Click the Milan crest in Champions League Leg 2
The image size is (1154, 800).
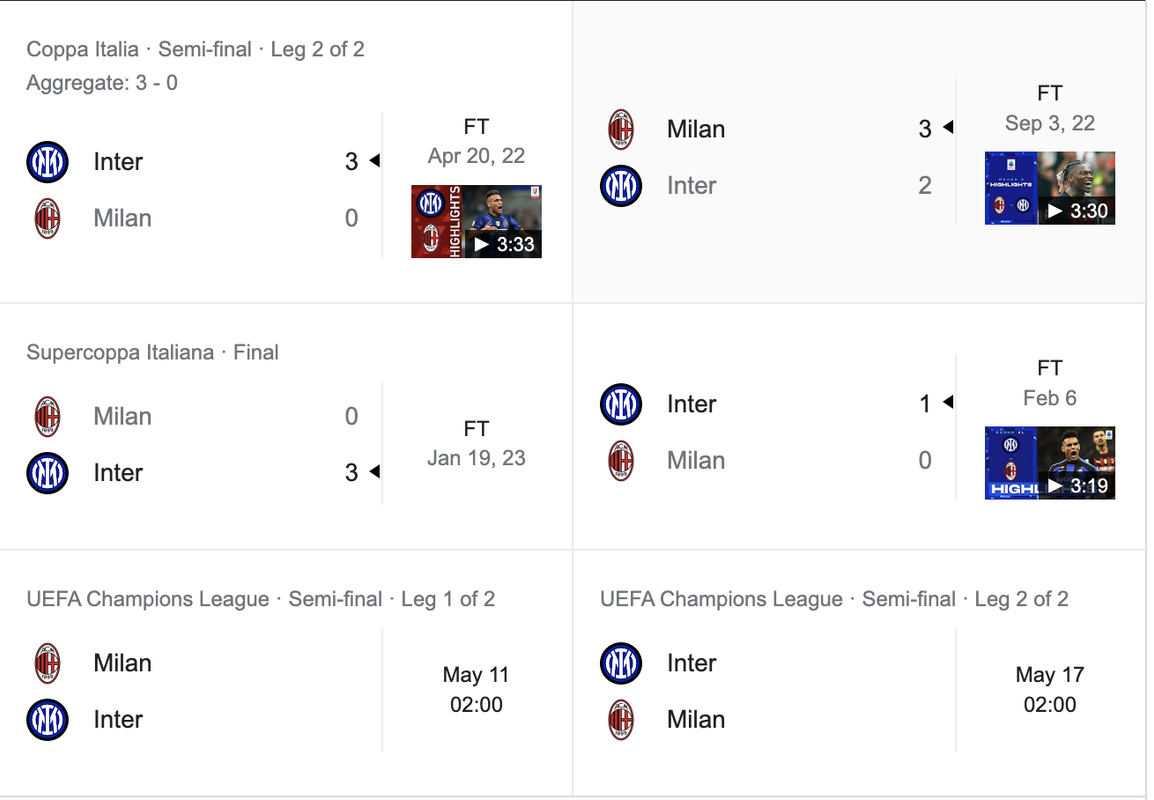point(620,720)
